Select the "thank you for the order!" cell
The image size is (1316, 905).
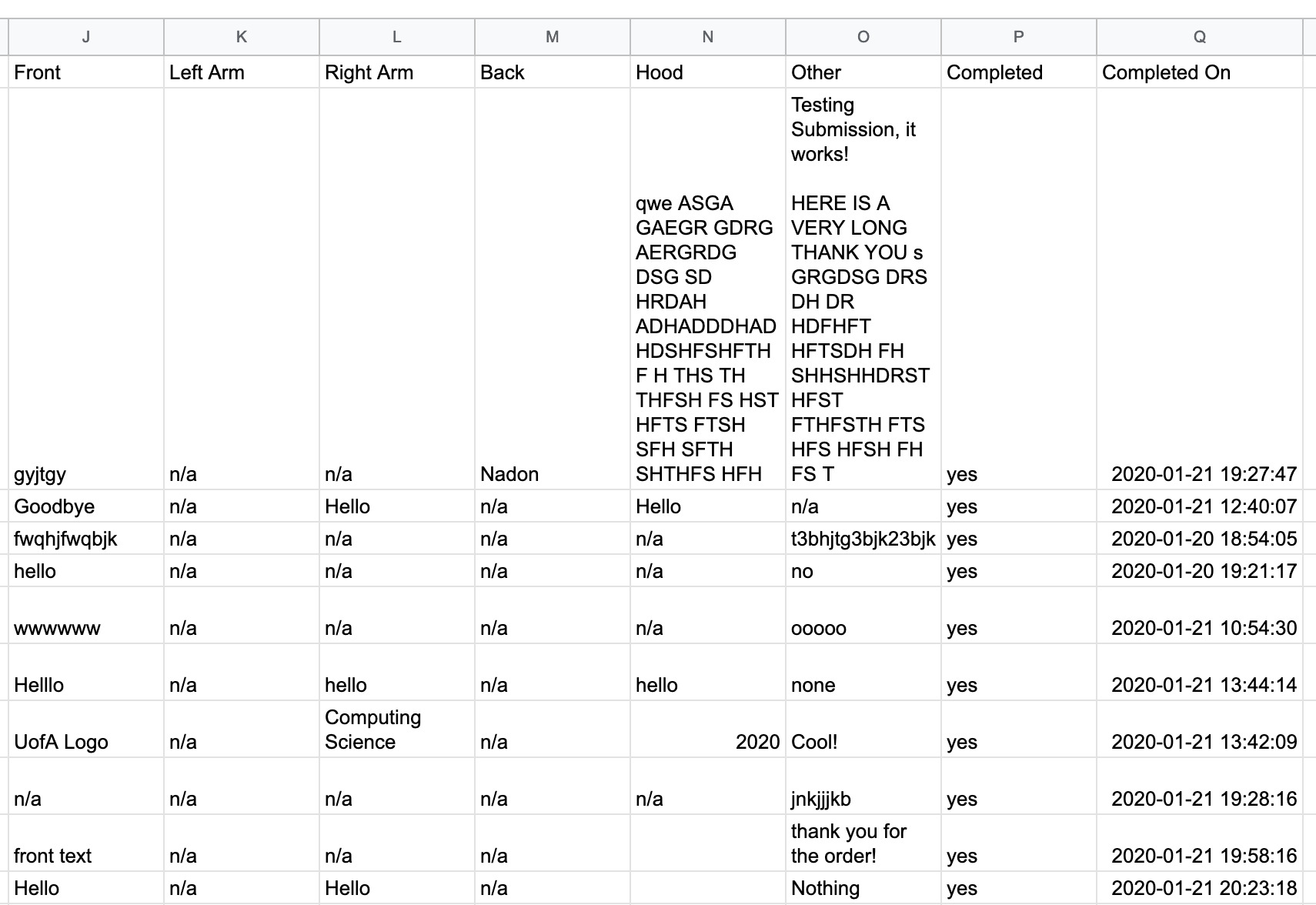pyautogui.click(x=863, y=843)
